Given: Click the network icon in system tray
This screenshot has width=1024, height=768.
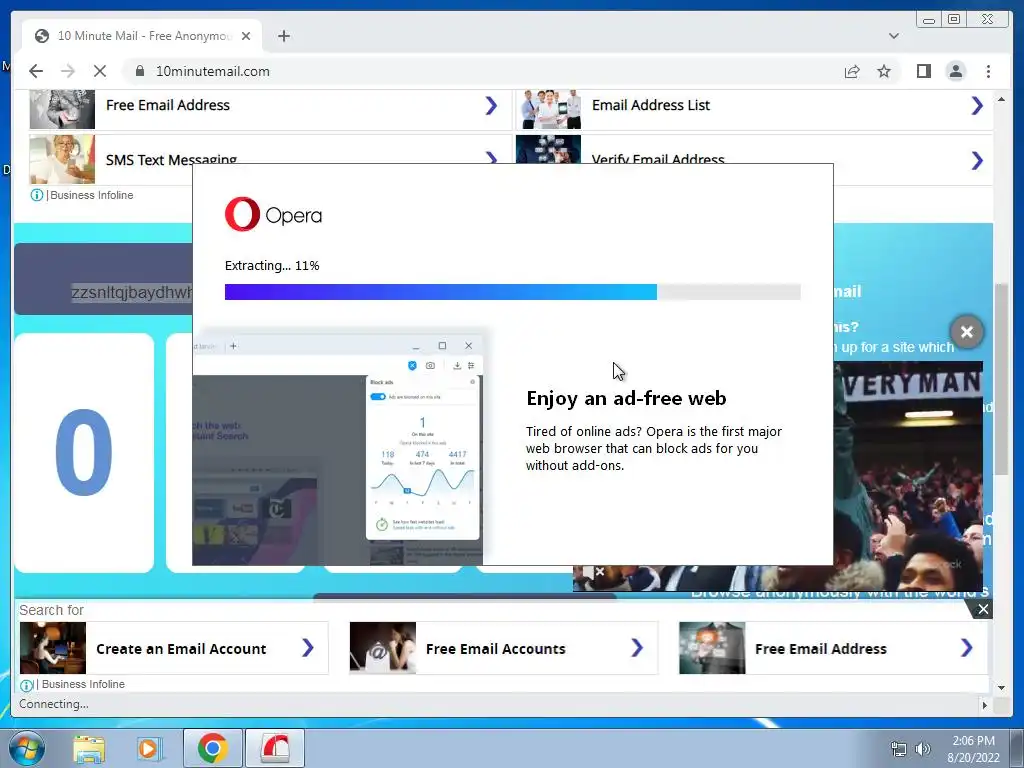Looking at the screenshot, I should 899,749.
